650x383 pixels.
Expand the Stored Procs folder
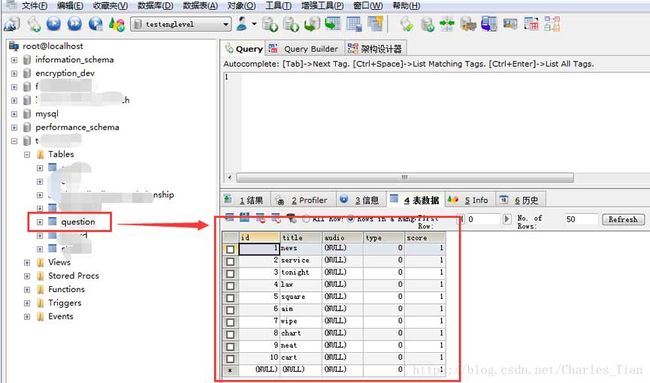tap(27, 276)
